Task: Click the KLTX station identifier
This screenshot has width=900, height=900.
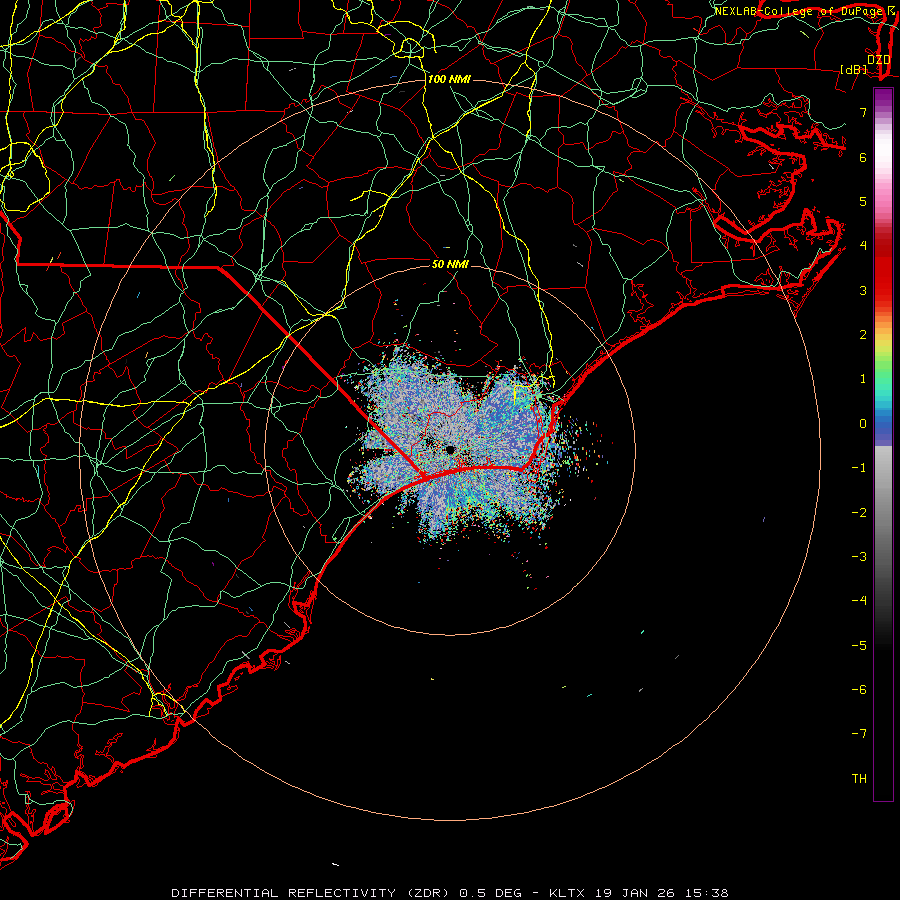Action: [567, 893]
